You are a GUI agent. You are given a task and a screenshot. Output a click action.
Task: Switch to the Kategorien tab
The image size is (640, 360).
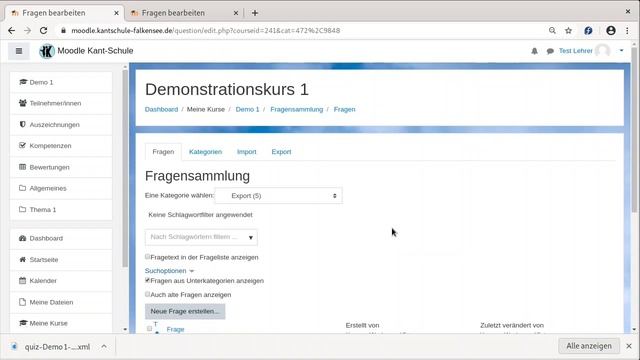coord(205,152)
